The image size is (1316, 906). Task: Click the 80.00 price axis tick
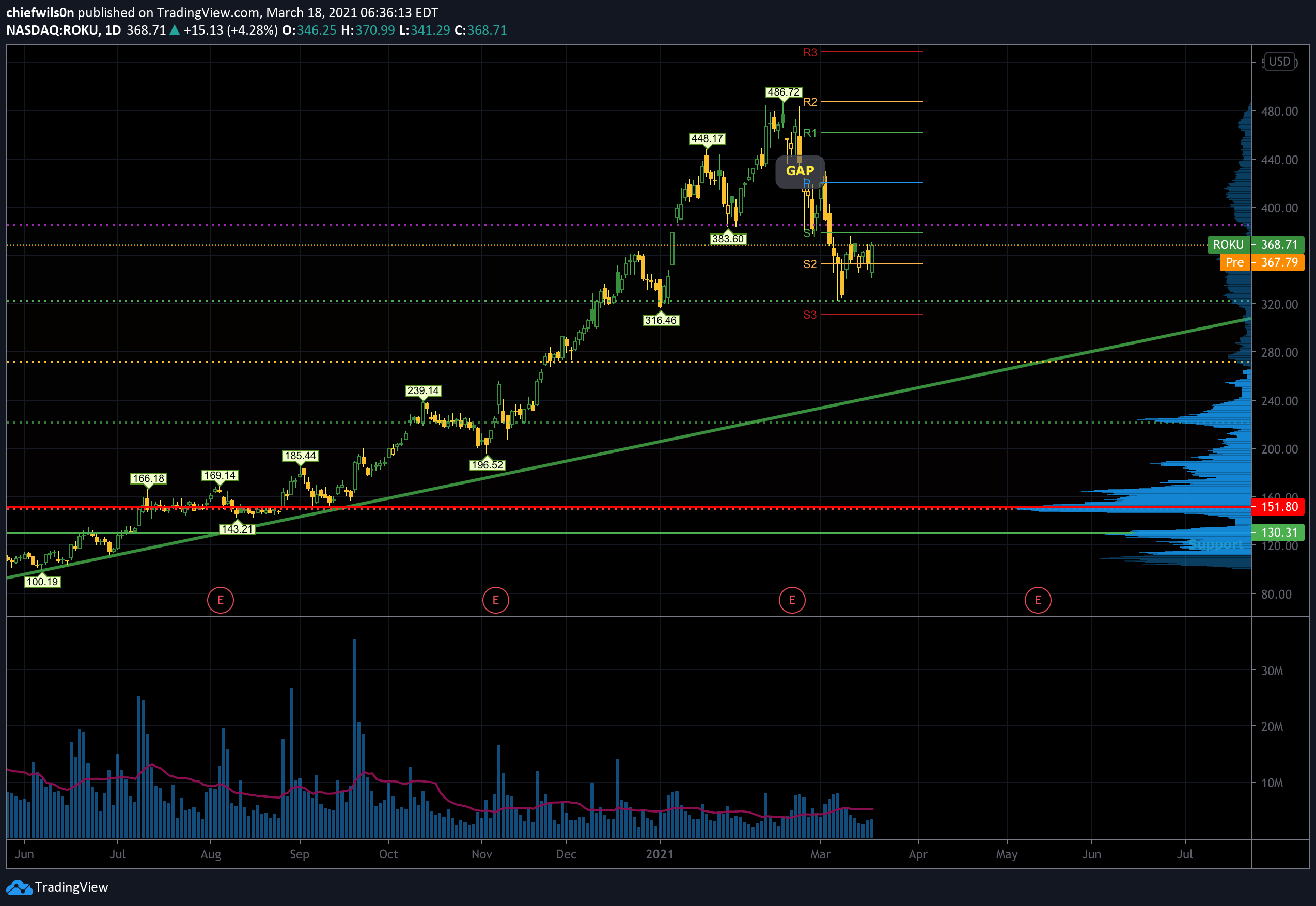1276,595
